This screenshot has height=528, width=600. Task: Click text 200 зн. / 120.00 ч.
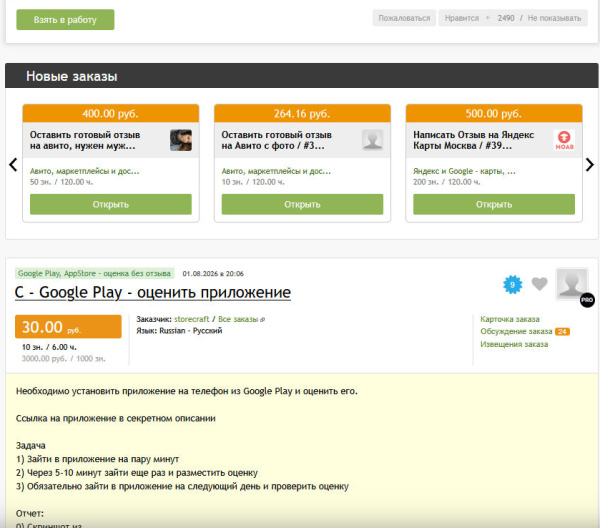click(447, 182)
